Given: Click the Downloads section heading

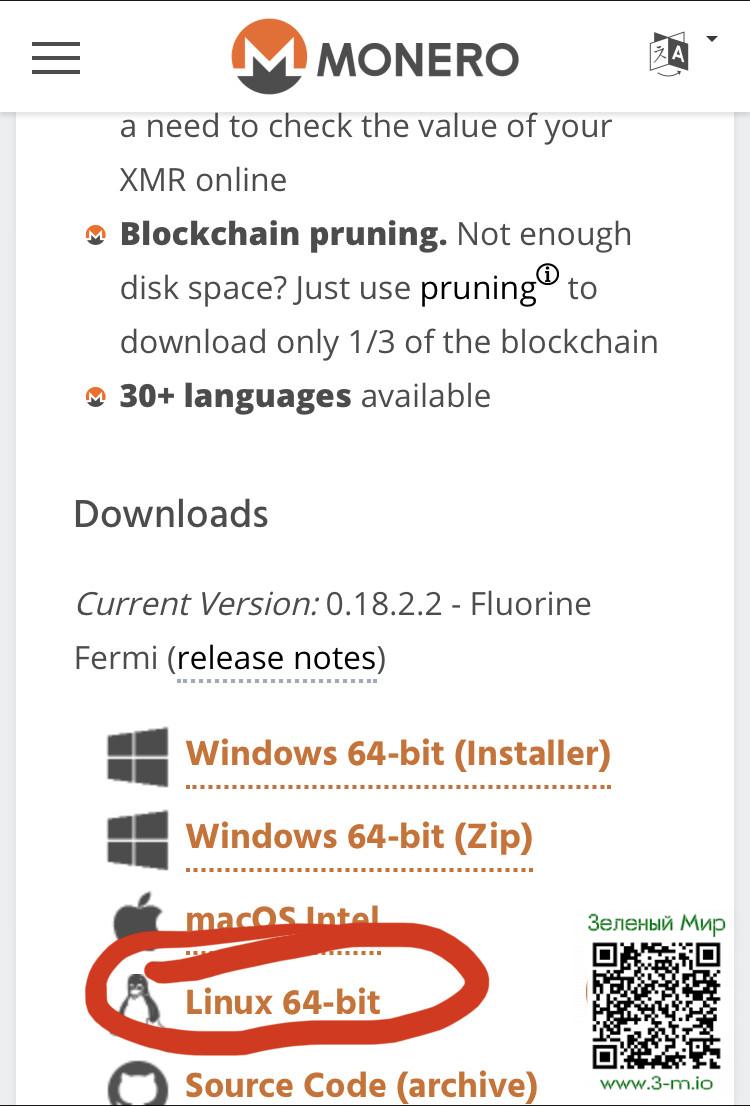Looking at the screenshot, I should [171, 514].
